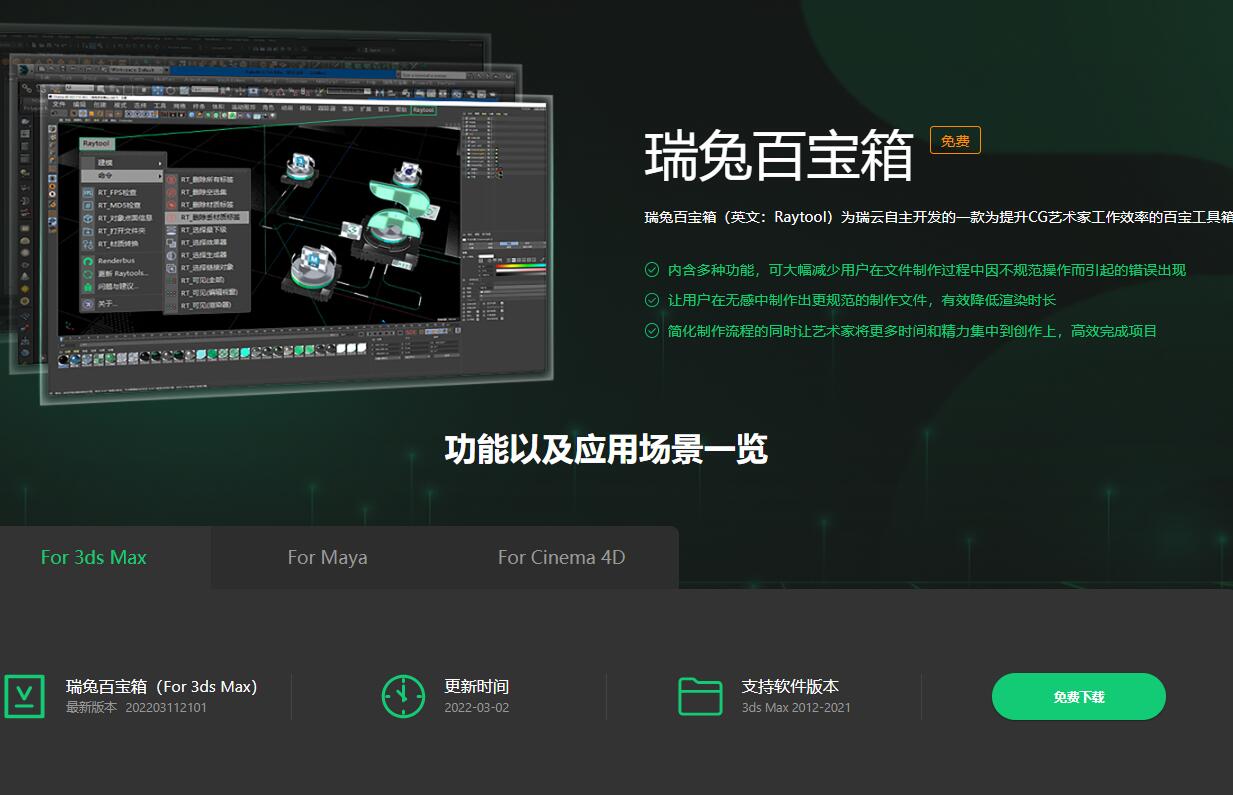This screenshot has width=1233, height=795.
Task: Click the 3ds Max 2012-2021 version text
Action: [796, 708]
